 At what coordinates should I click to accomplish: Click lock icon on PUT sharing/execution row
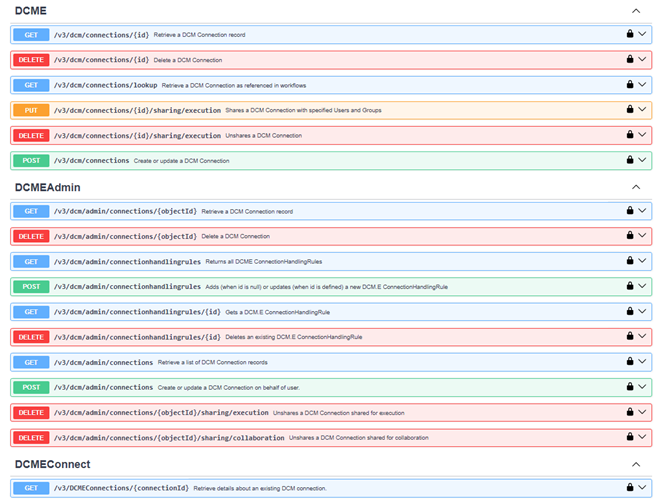tap(630, 109)
